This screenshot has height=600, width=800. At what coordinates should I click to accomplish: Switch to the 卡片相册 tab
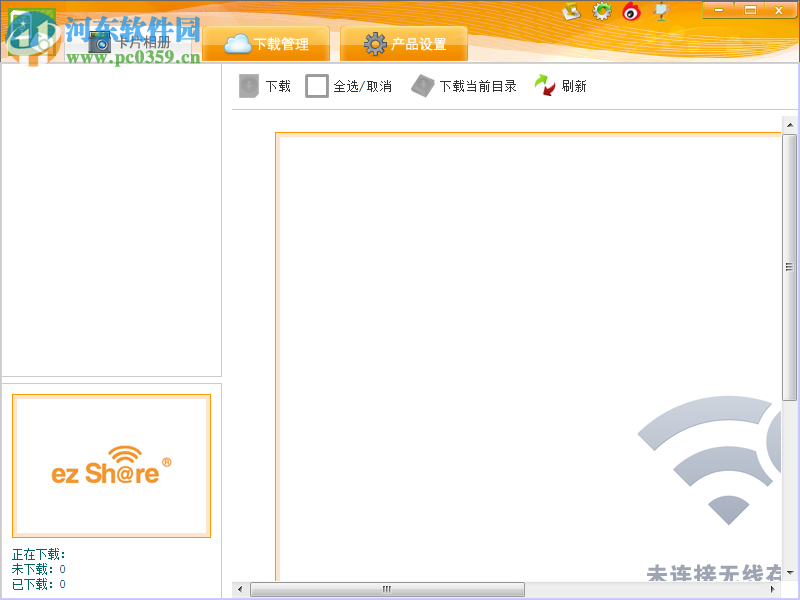point(130,42)
